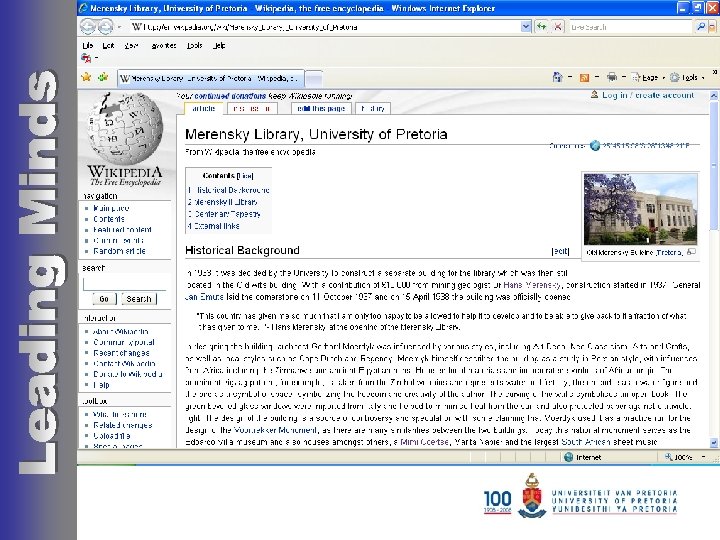The image size is (720, 540).
Task: Click the red Stop loading icon
Action: click(x=557, y=27)
